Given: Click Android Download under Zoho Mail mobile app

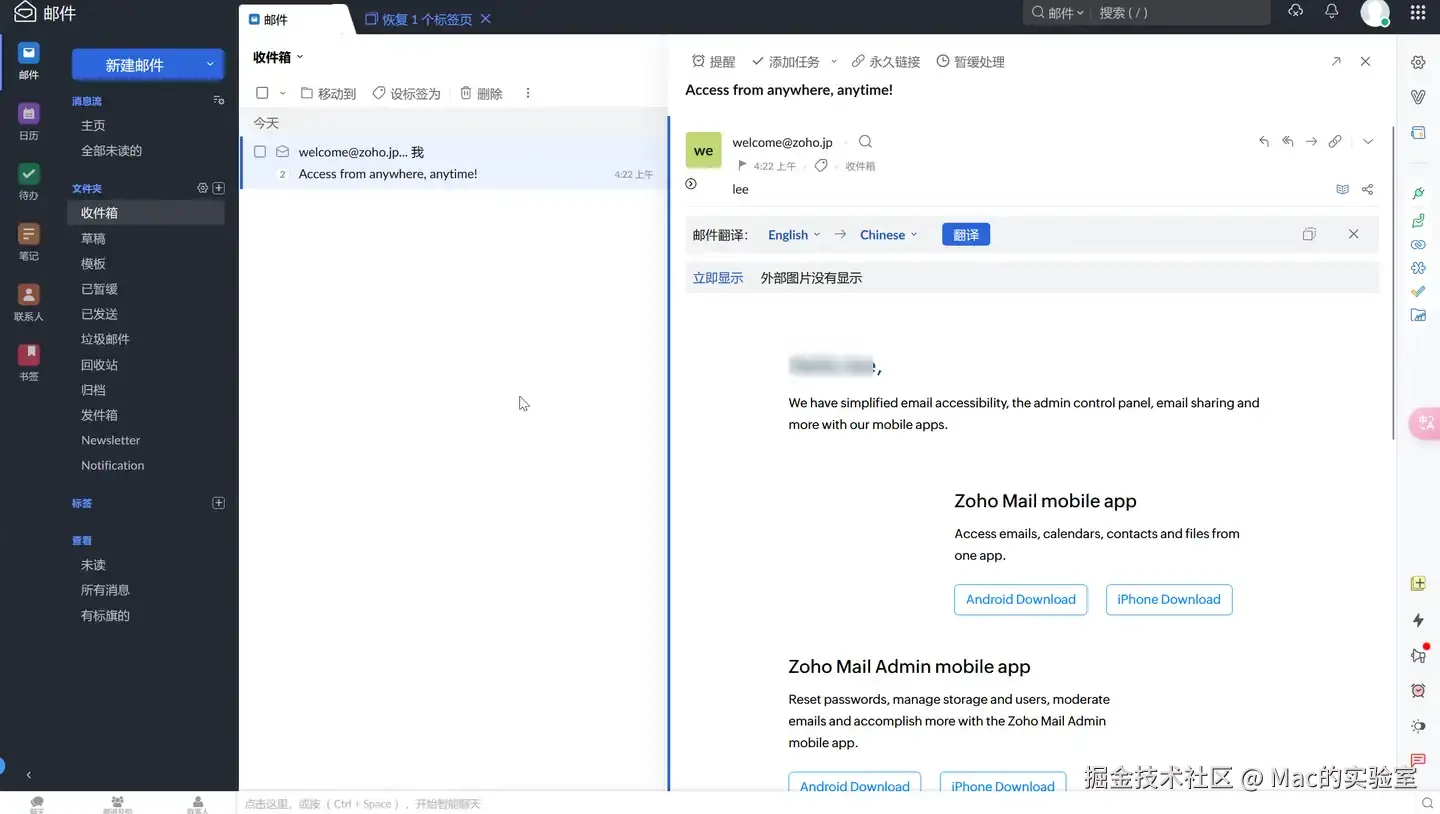Looking at the screenshot, I should pos(1020,599).
